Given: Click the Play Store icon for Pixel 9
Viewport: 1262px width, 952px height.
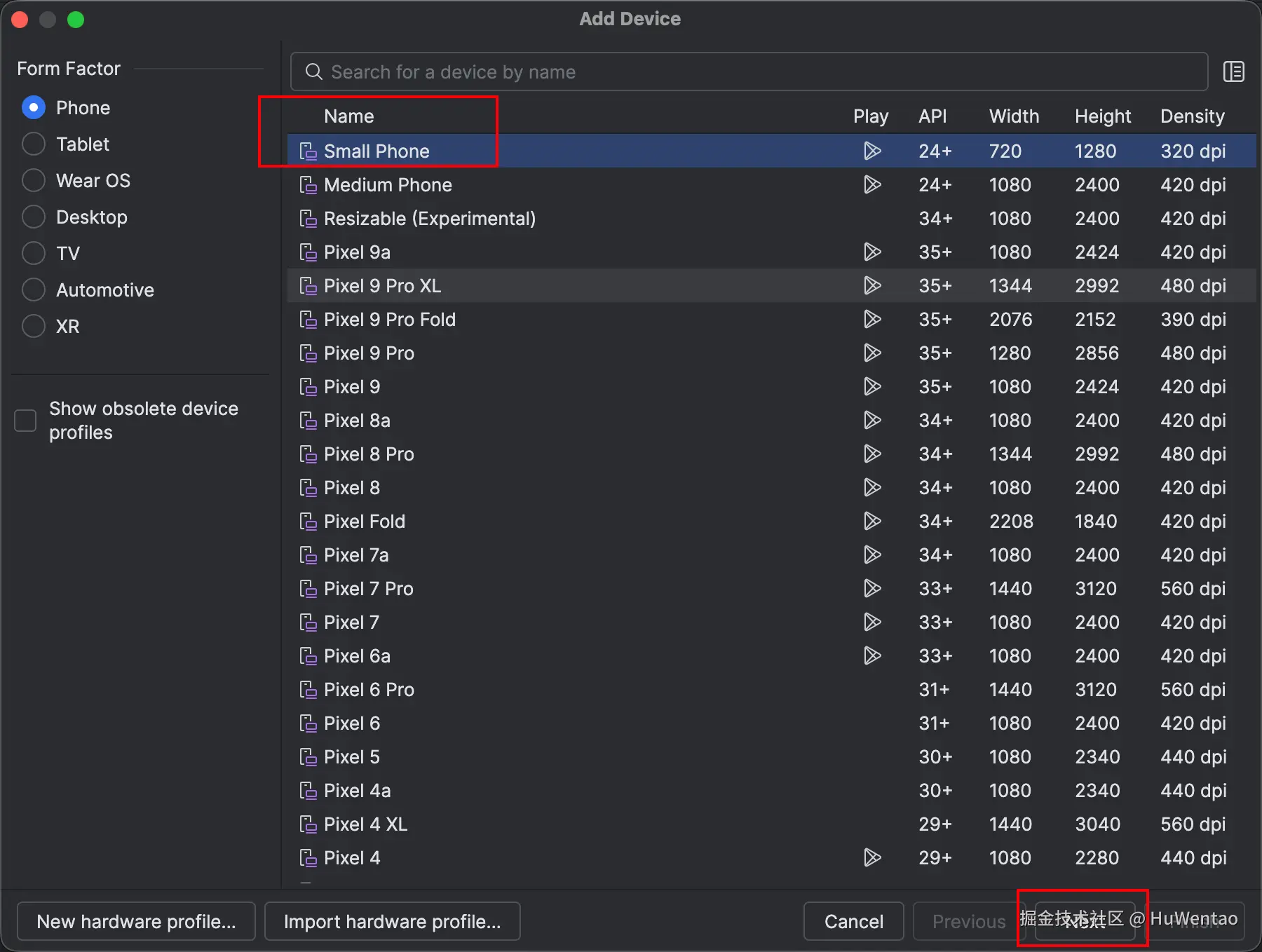Looking at the screenshot, I should tap(872, 387).
